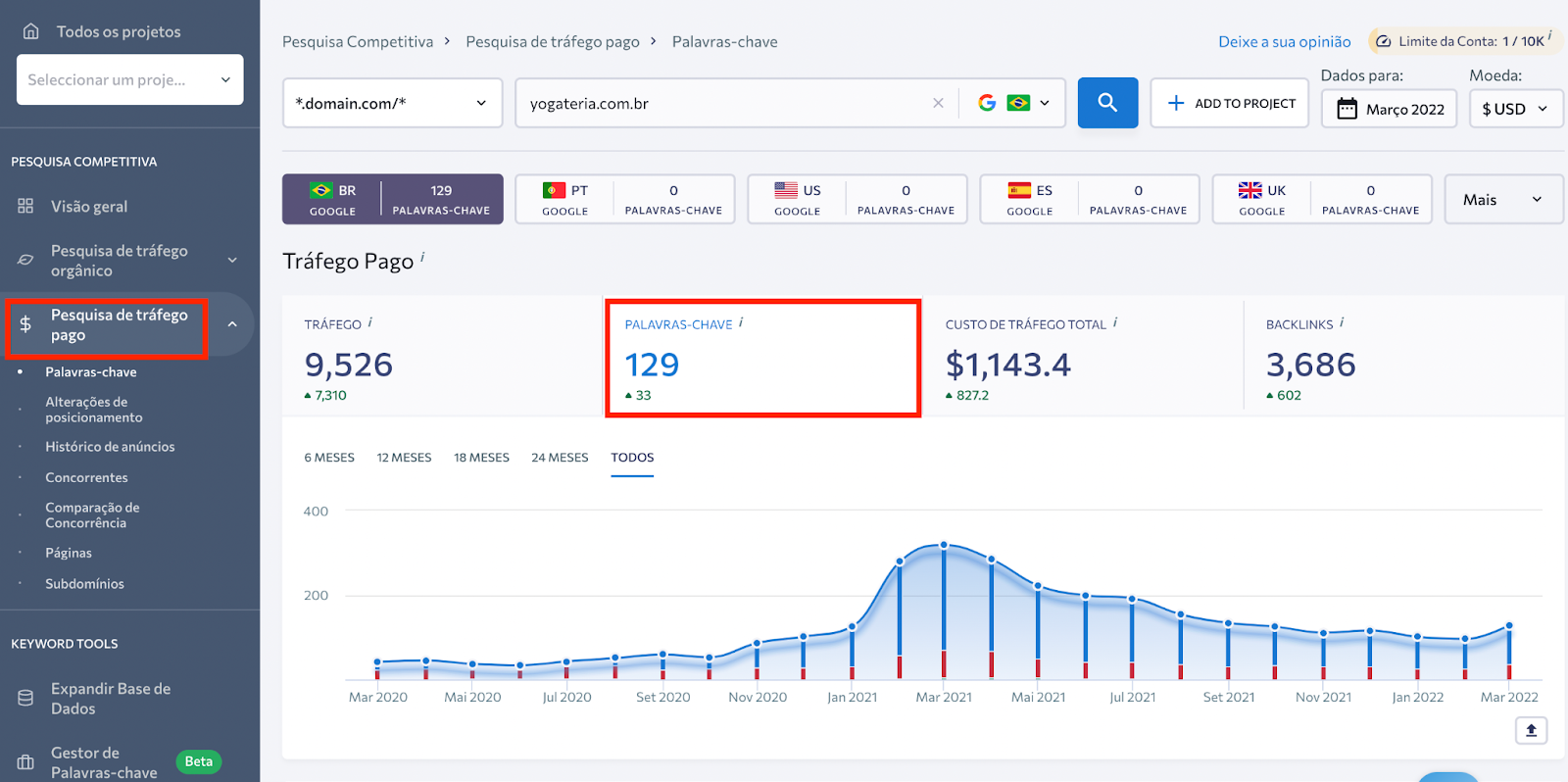Open Alterações de posicionamento sidebar subitem
This screenshot has height=782, width=1568.
pos(94,410)
